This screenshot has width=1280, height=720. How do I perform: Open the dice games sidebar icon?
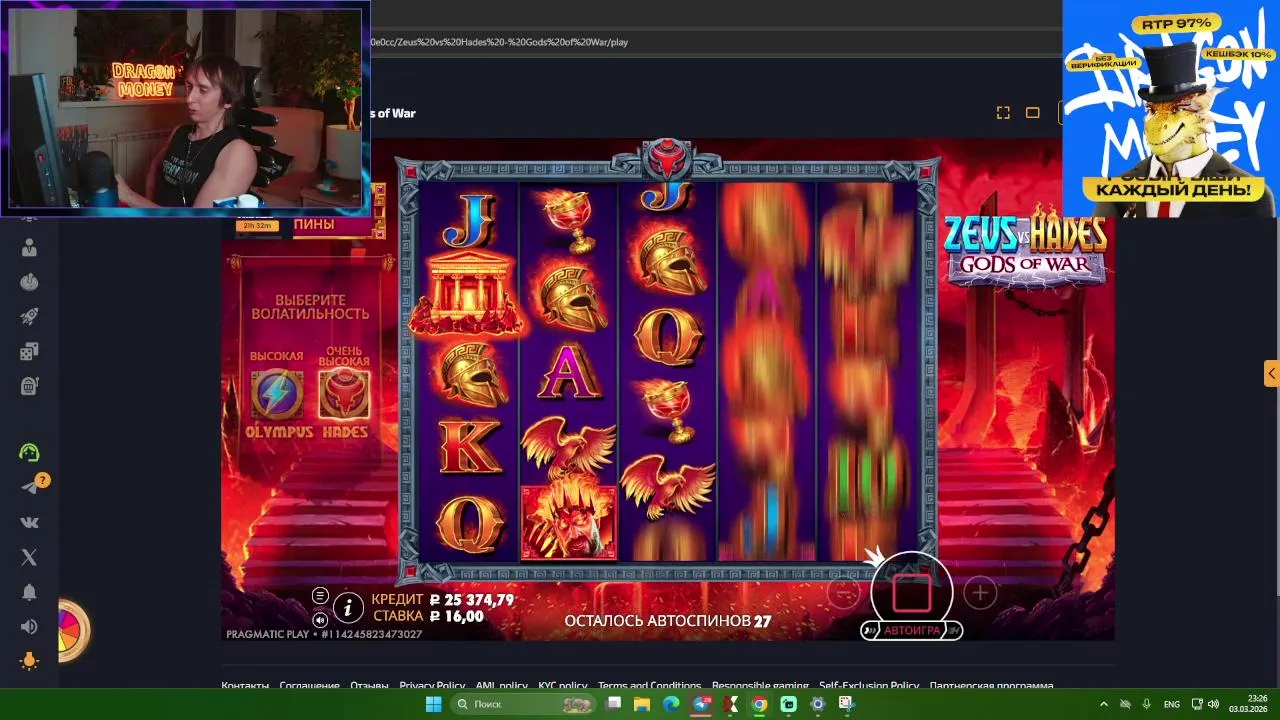pyautogui.click(x=29, y=352)
